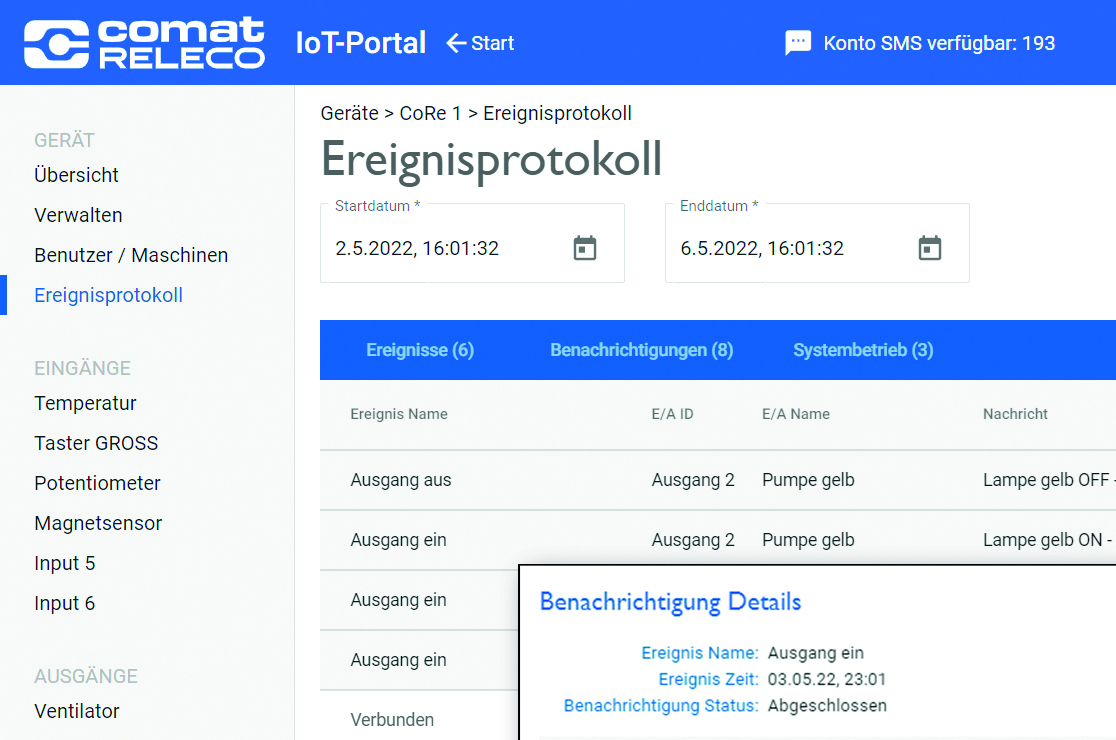This screenshot has width=1116, height=740.
Task: Open the Systembetrieb (3) tab
Action: click(x=863, y=350)
